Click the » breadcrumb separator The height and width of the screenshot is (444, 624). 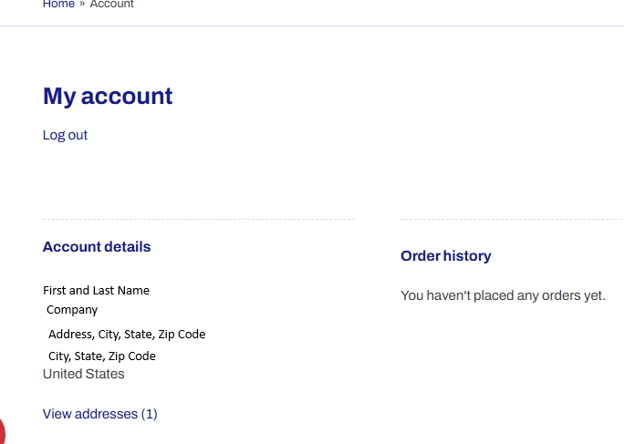(82, 5)
